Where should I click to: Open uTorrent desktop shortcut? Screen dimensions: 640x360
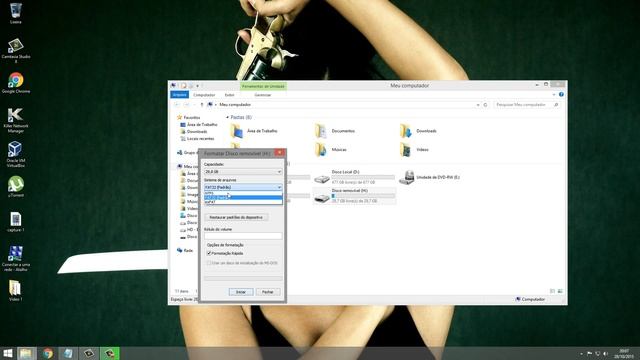coord(16,187)
